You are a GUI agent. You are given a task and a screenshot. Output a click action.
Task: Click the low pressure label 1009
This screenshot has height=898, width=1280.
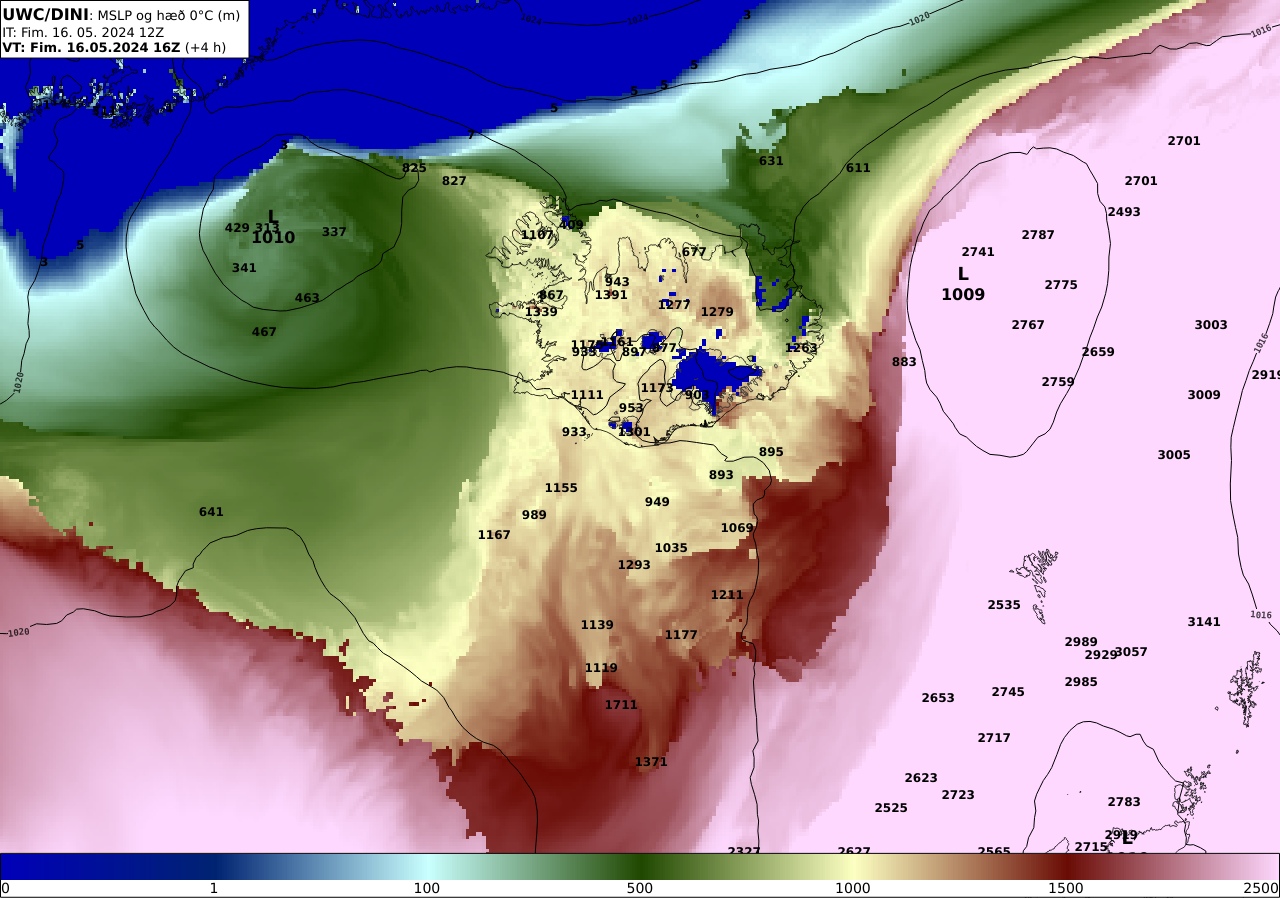click(x=963, y=295)
